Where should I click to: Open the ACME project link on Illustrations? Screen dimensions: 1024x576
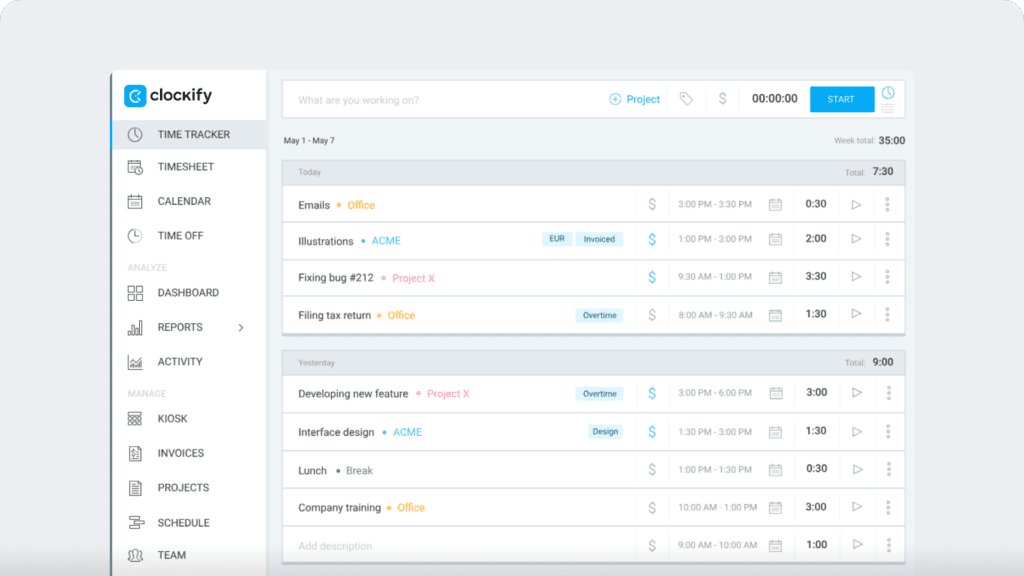point(386,239)
